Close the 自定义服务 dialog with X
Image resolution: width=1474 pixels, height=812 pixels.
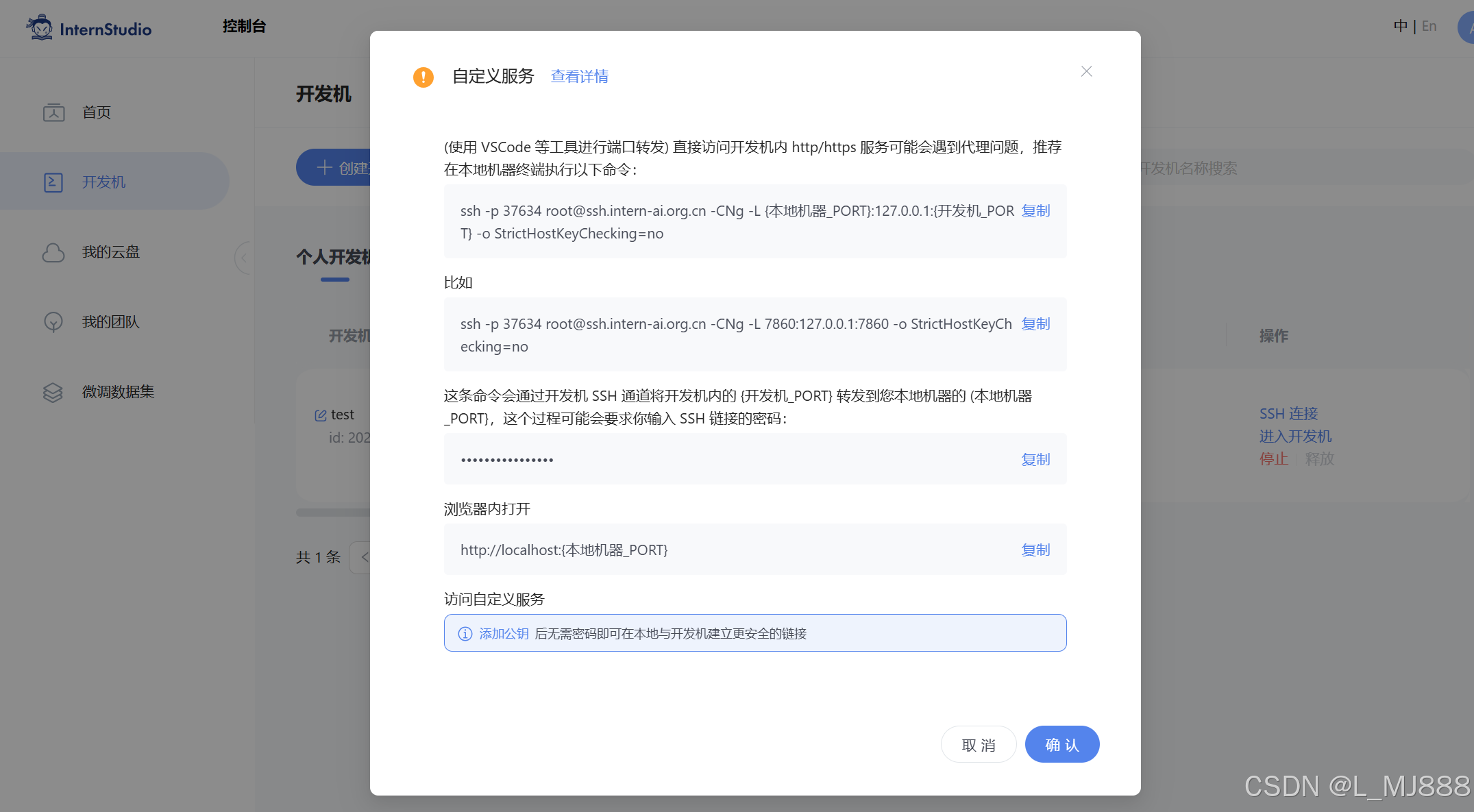click(x=1086, y=71)
